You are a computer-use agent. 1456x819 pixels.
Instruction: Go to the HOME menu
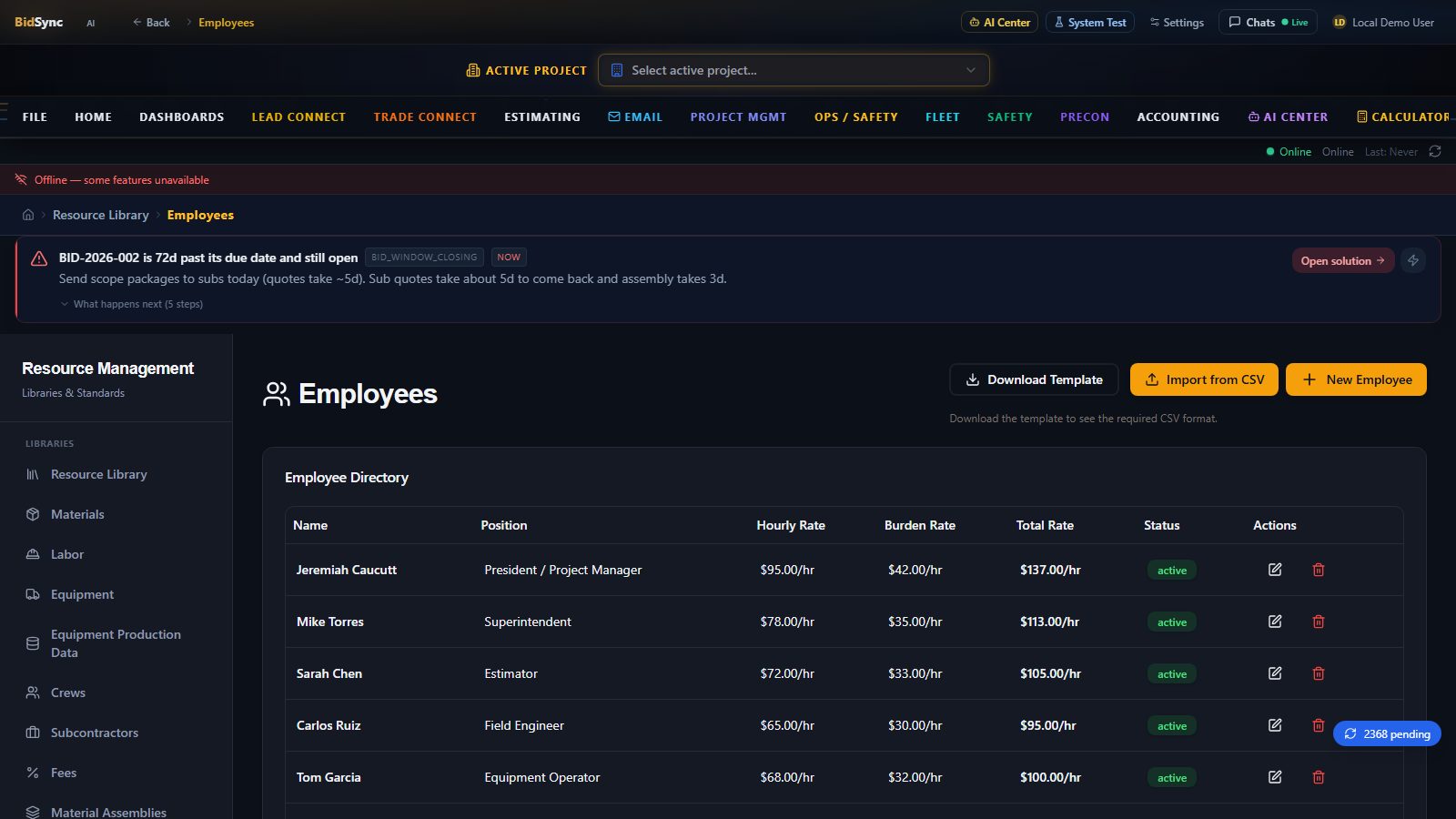pos(93,116)
